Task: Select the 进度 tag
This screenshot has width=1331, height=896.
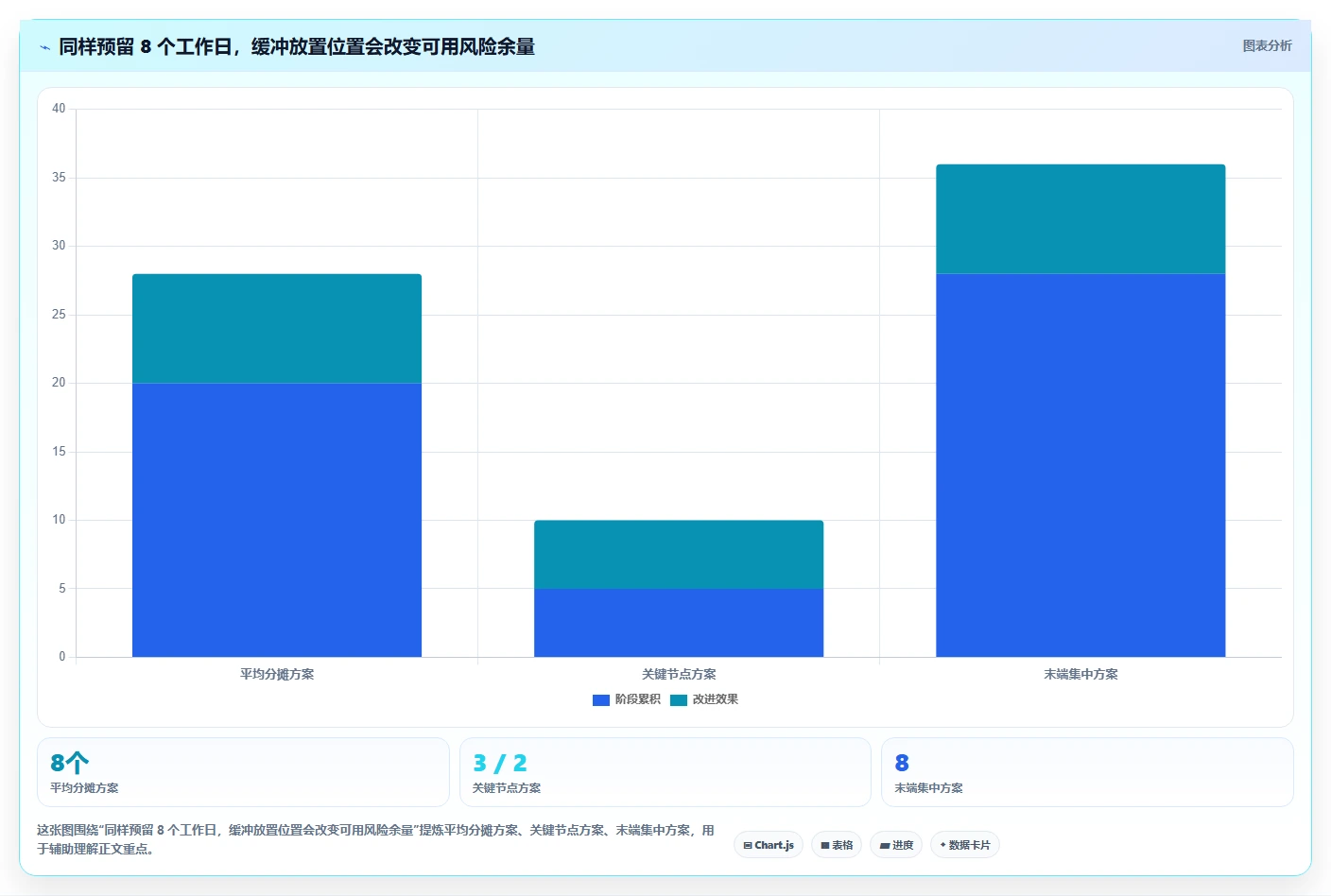Action: [896, 845]
